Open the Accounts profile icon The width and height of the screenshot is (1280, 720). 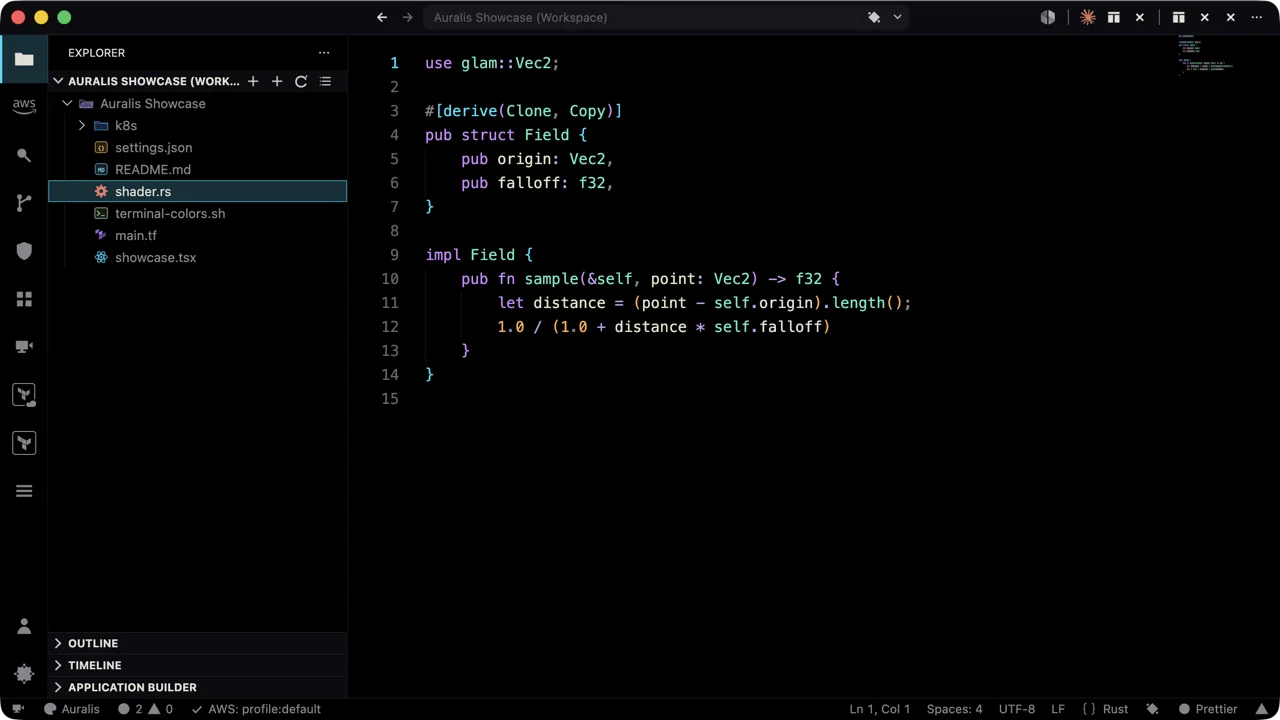tap(24, 626)
